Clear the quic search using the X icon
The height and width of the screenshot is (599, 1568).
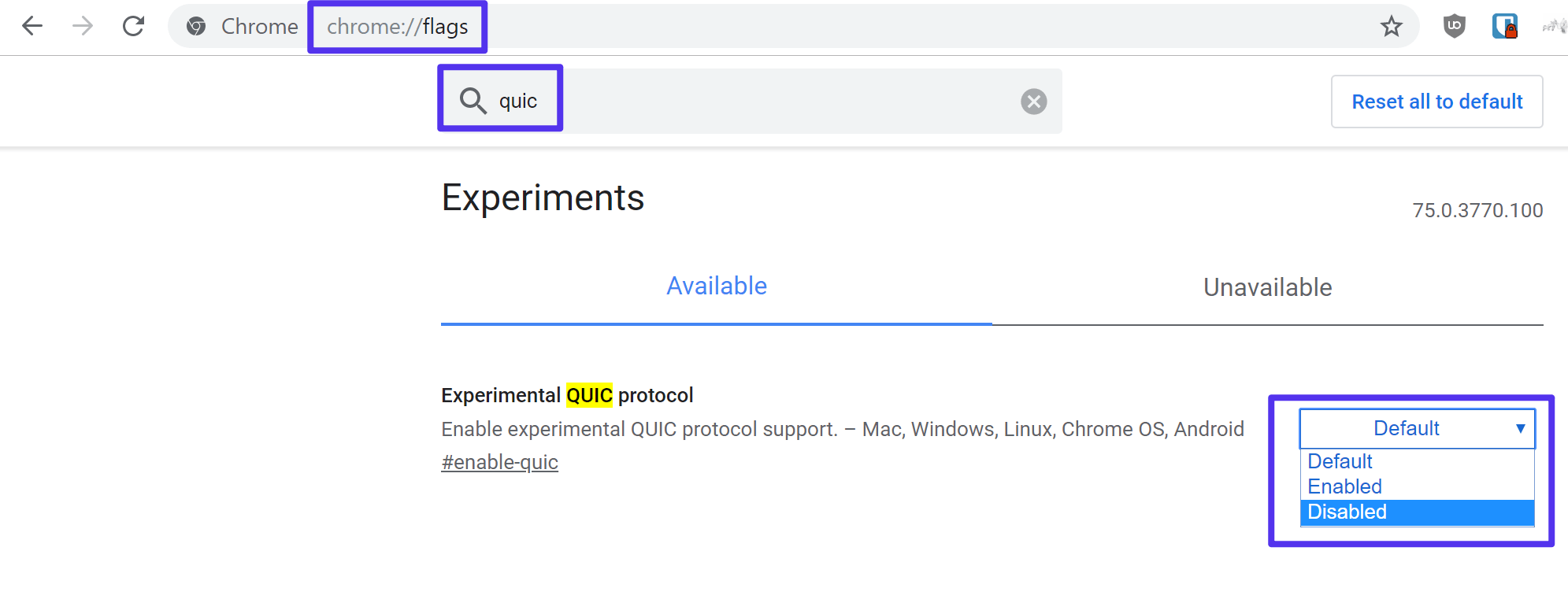1033,101
